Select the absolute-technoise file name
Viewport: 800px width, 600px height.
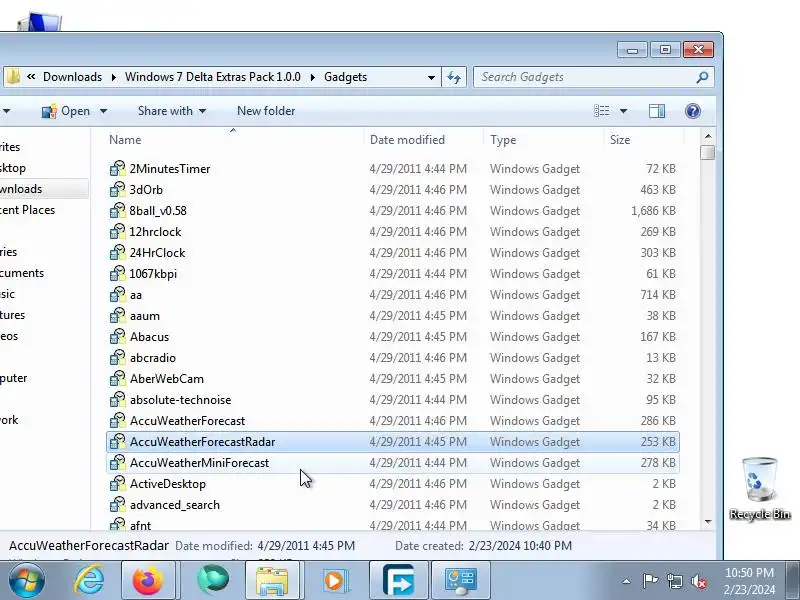(x=180, y=400)
